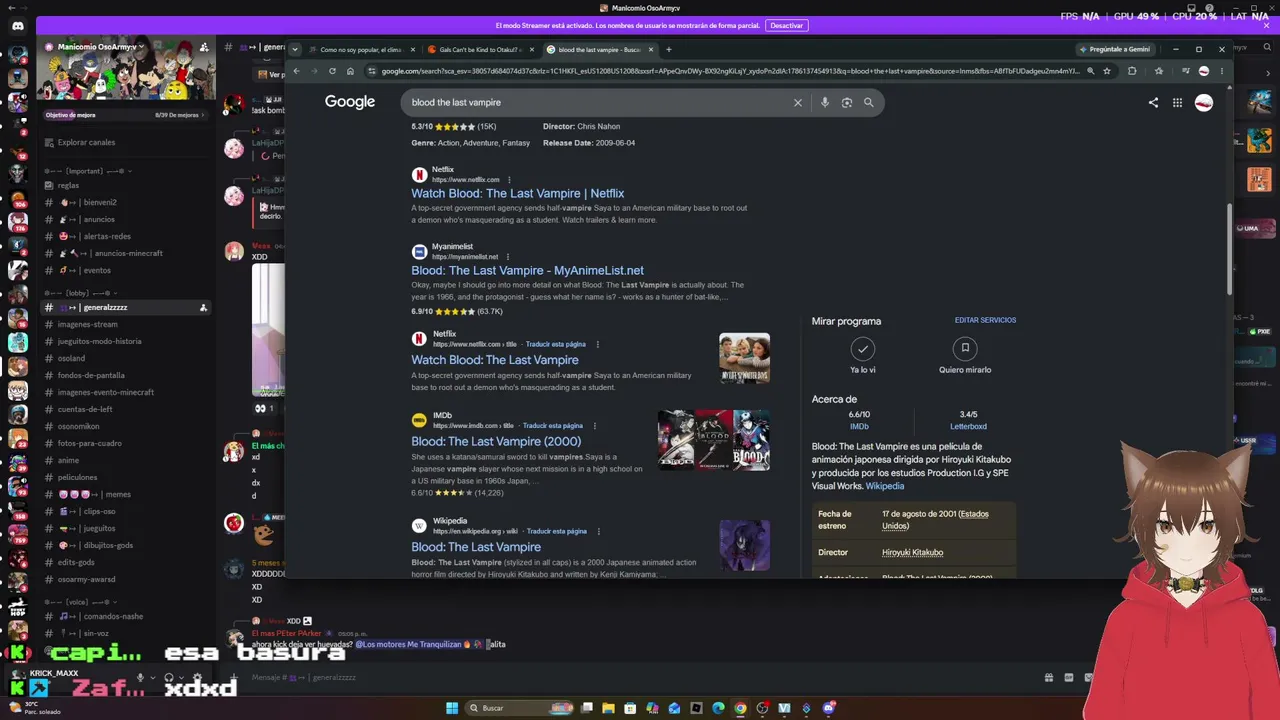The height and width of the screenshot is (720, 1280).
Task: Go back in Chrome
Action: pos(296,71)
